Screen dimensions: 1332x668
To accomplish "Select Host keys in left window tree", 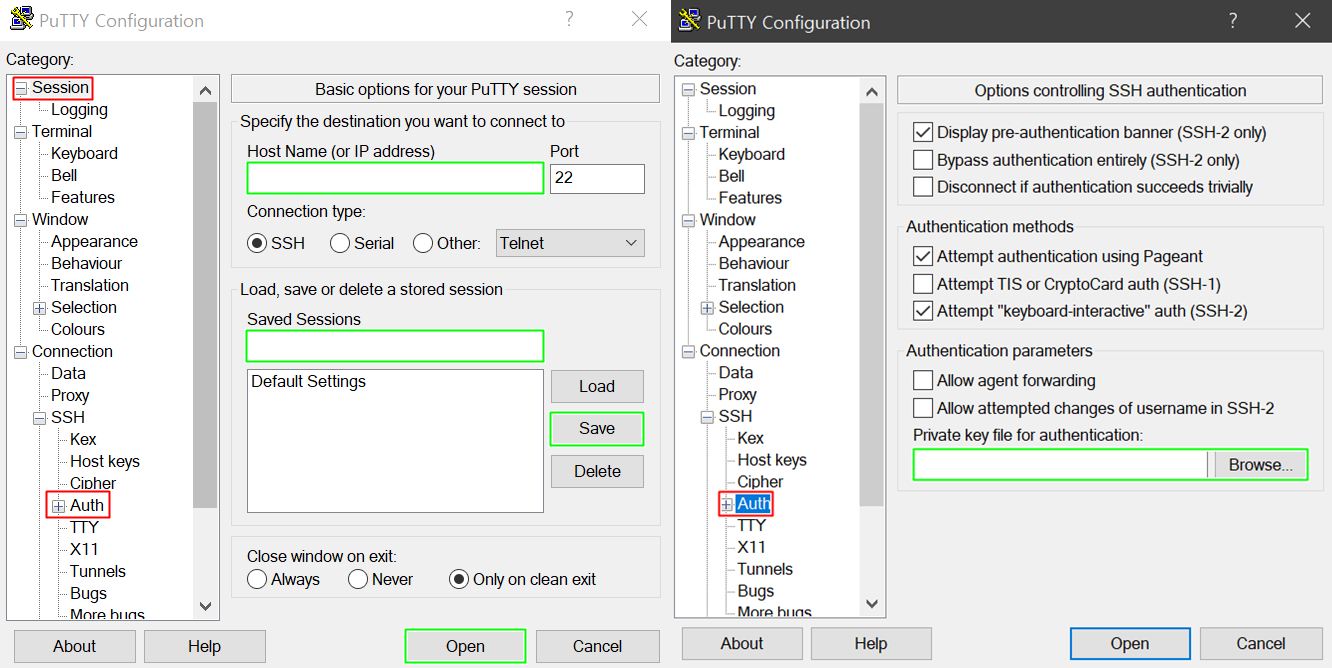I will click(x=105, y=462).
